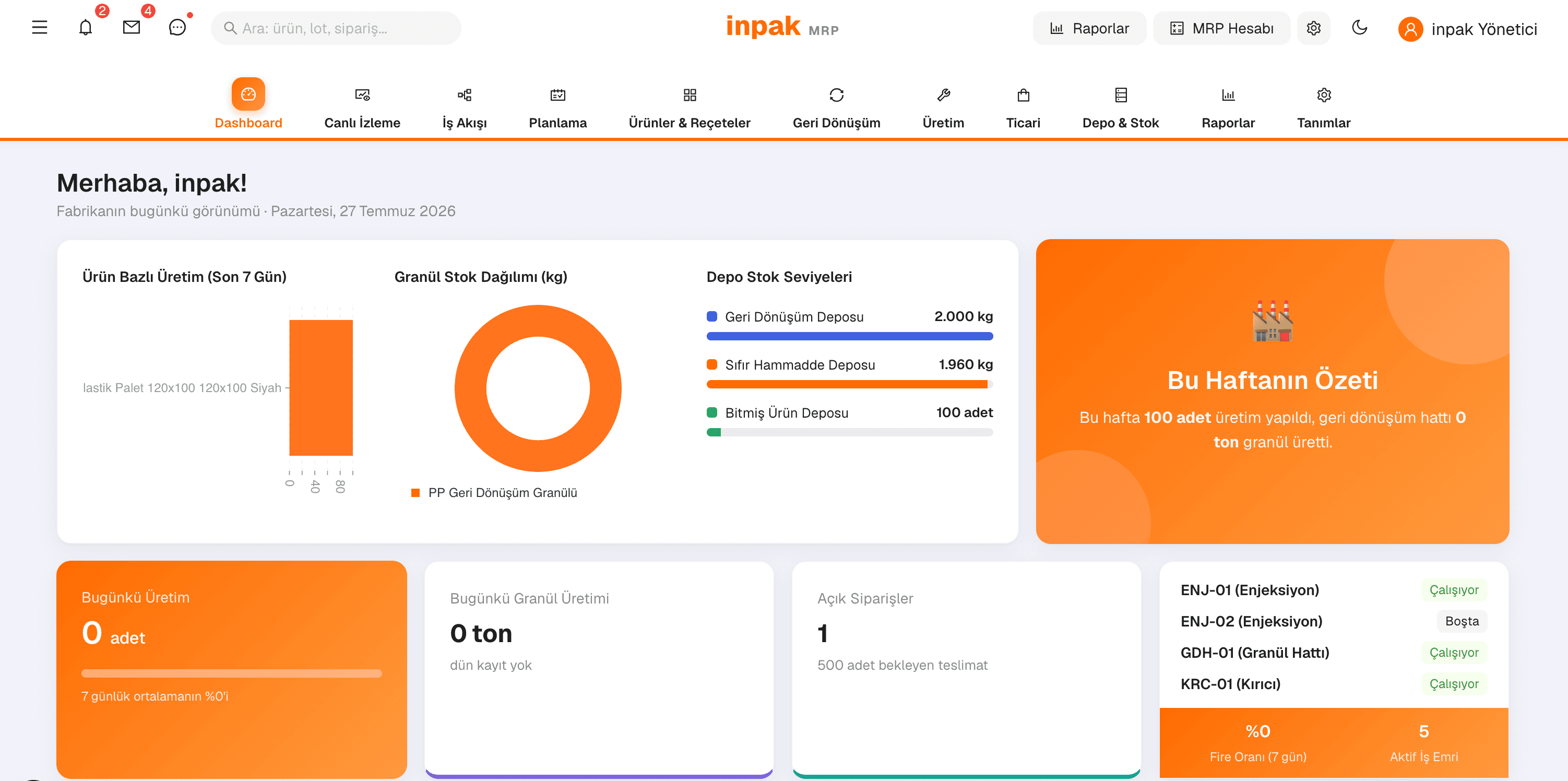Open the İş Akışı workflow icon
This screenshot has height=781, width=1568.
pyautogui.click(x=465, y=95)
